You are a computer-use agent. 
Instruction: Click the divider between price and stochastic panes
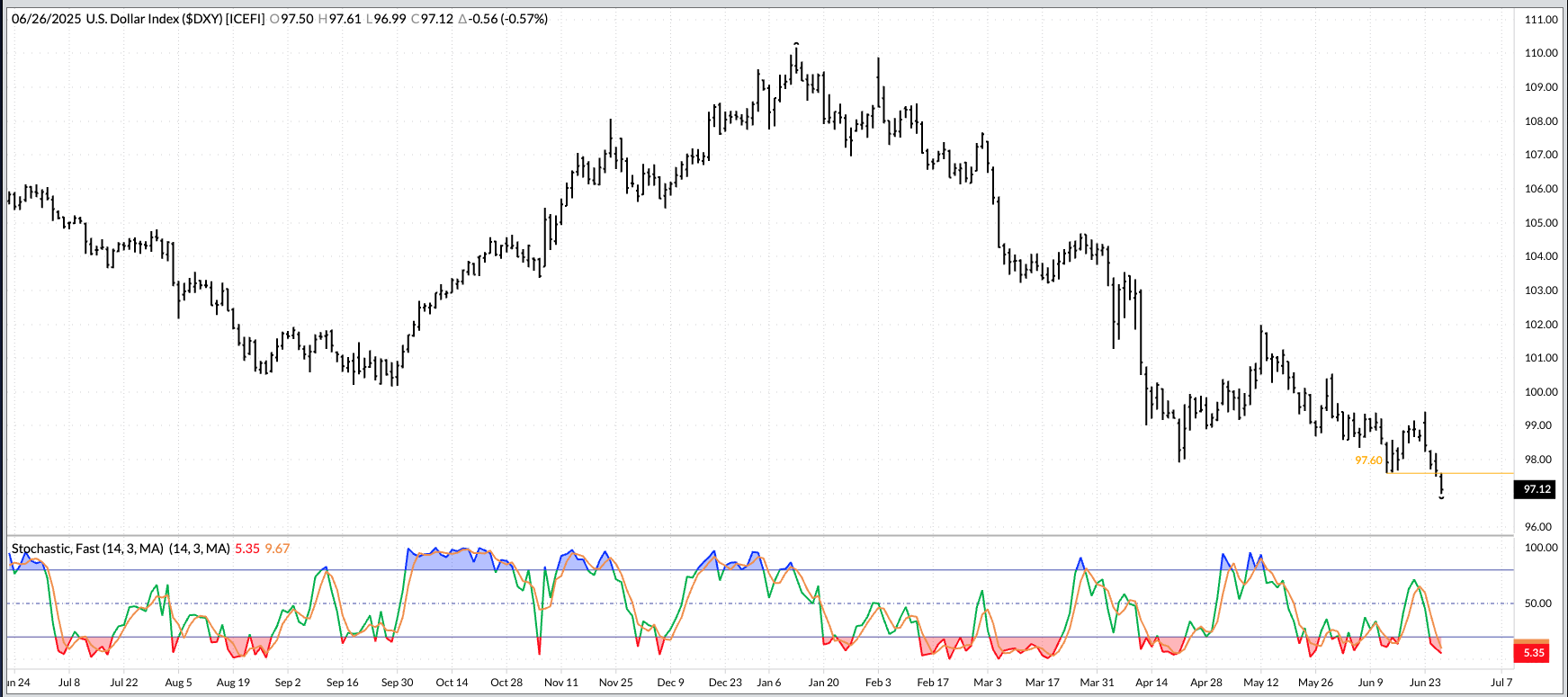783,536
